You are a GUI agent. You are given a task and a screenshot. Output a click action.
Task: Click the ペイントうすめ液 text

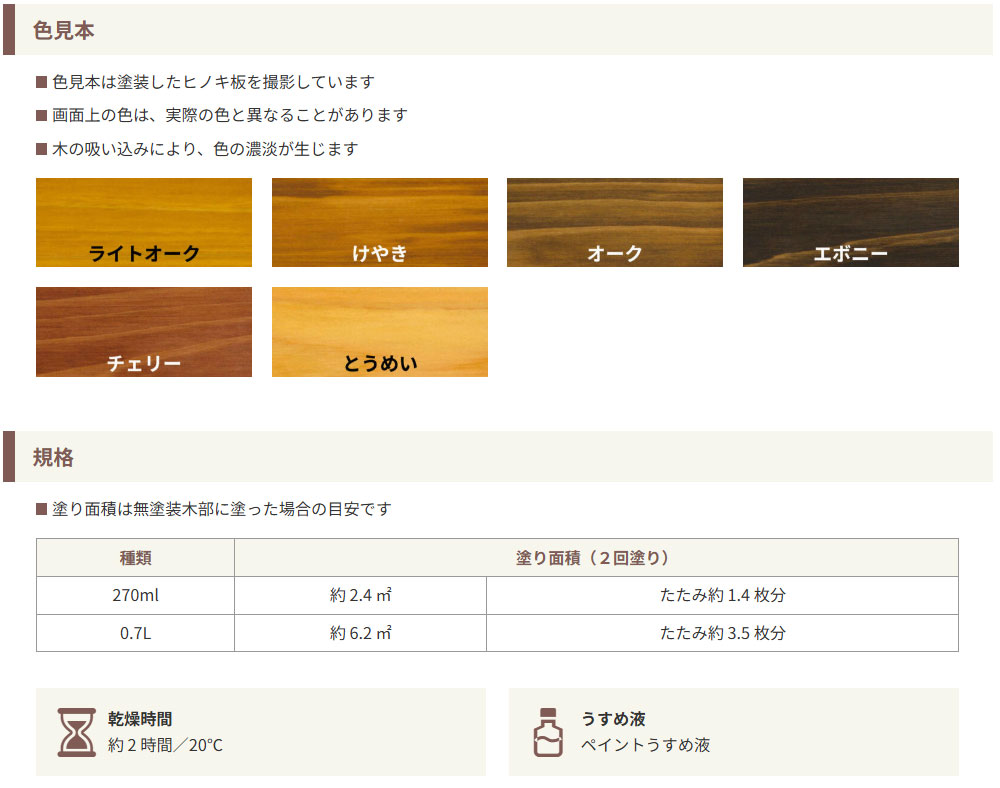[x=645, y=745]
